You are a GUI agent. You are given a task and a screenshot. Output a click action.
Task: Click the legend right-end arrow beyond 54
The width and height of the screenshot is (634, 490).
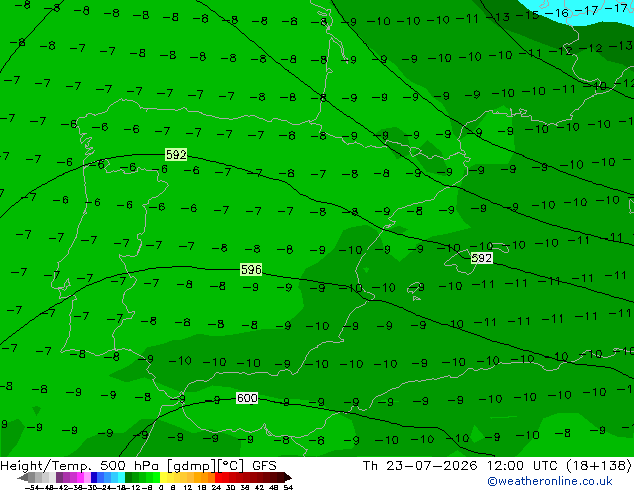(288, 477)
